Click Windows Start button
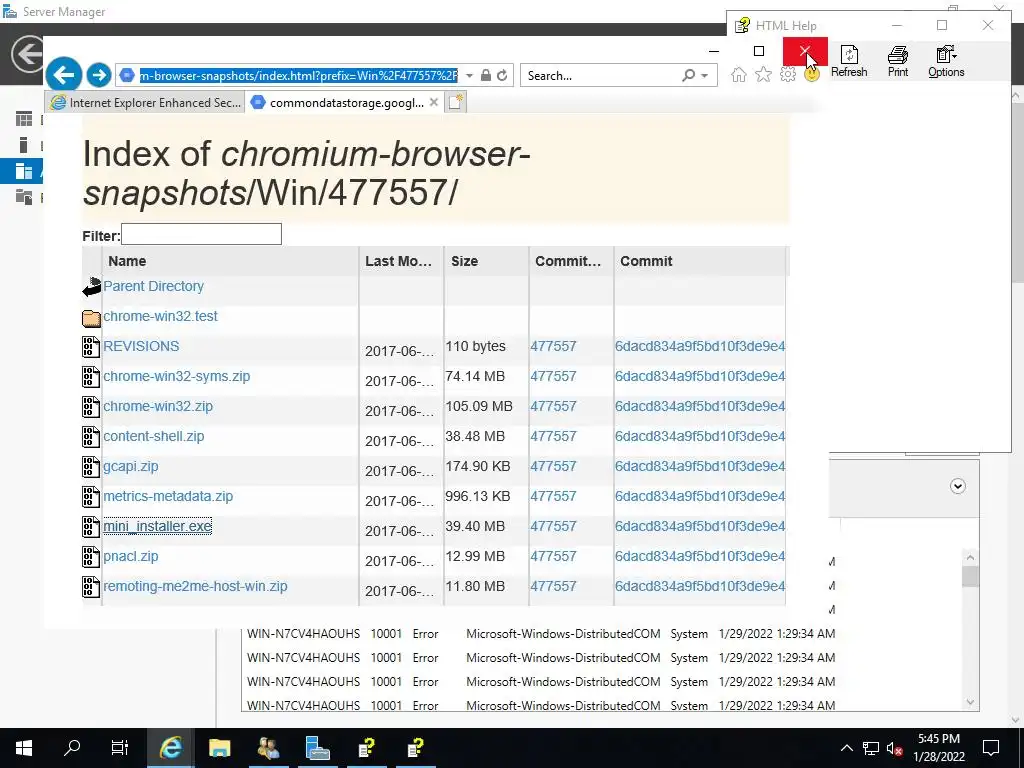The image size is (1024, 768). tap(24, 748)
